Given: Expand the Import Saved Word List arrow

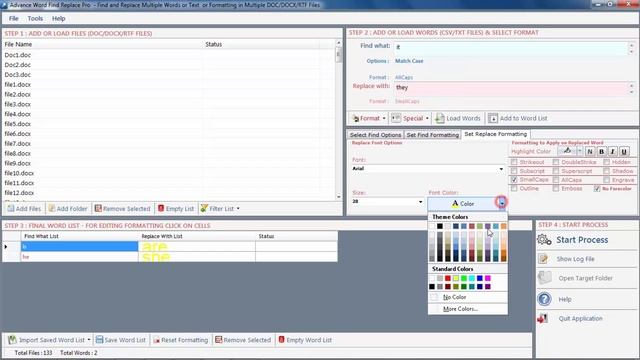Looking at the screenshot, I should tap(89, 340).
